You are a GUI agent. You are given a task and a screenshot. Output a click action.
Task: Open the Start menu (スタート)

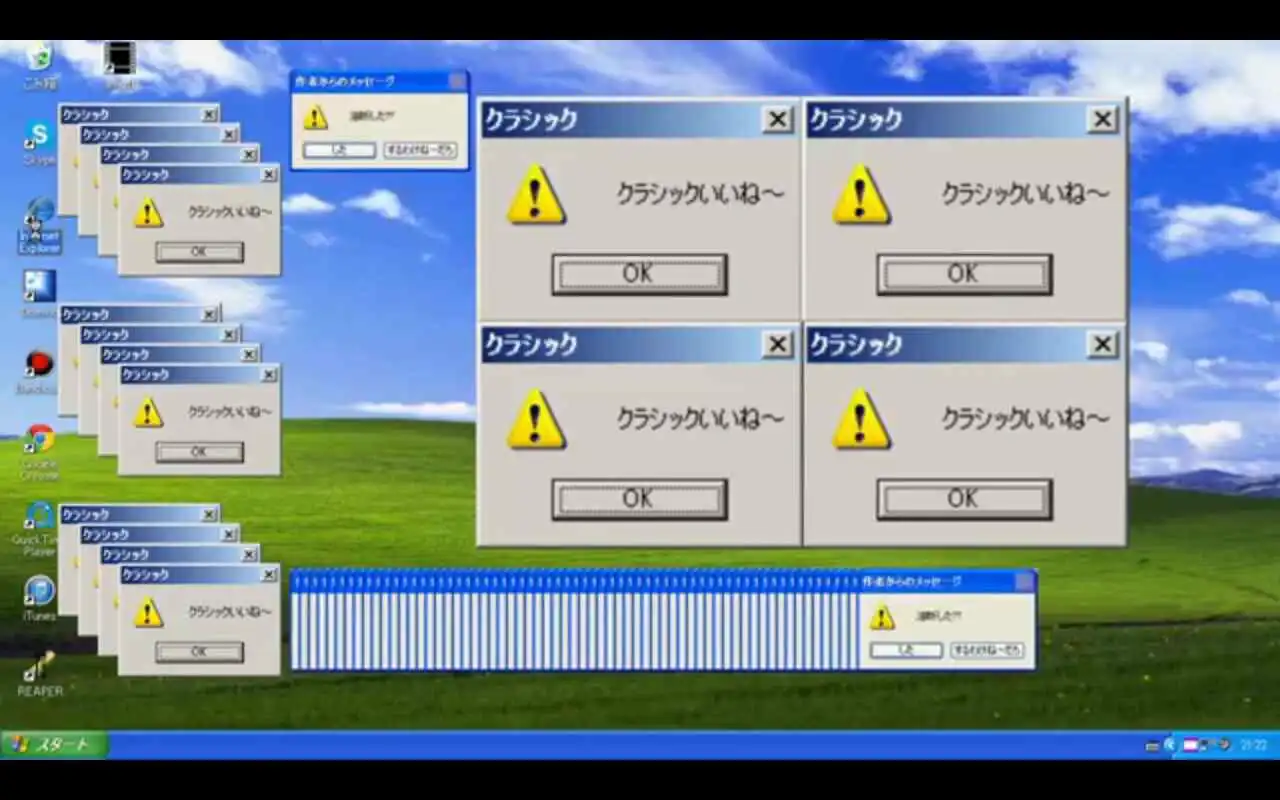click(x=54, y=744)
